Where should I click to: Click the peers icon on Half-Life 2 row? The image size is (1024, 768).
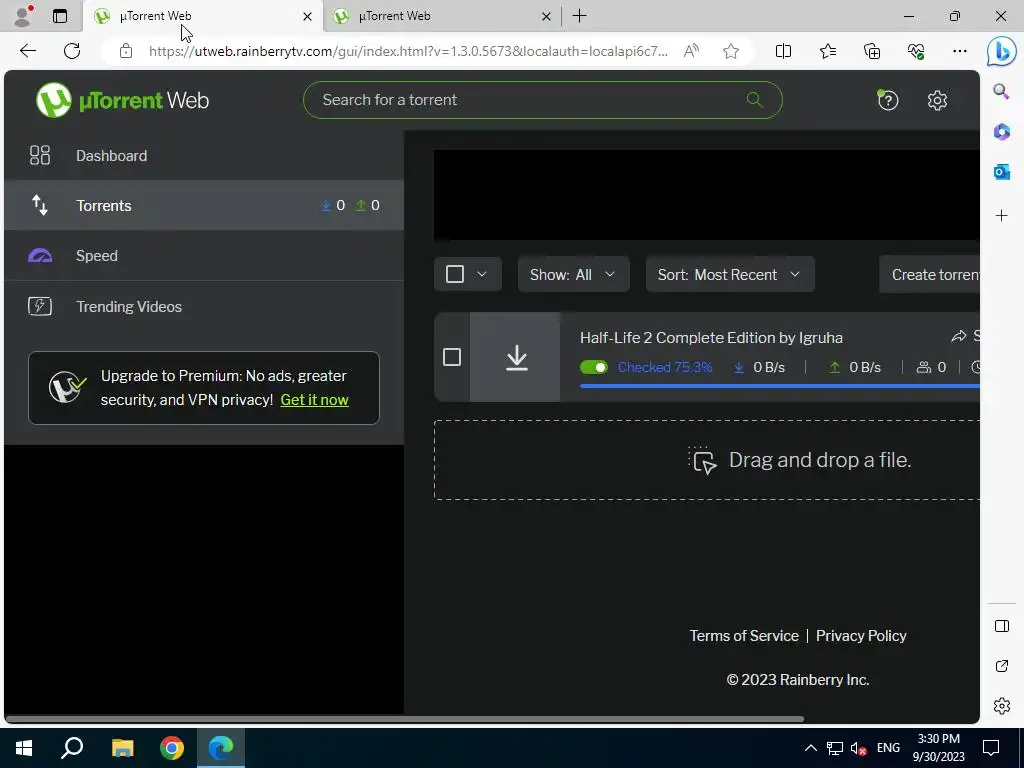pyautogui.click(x=923, y=367)
